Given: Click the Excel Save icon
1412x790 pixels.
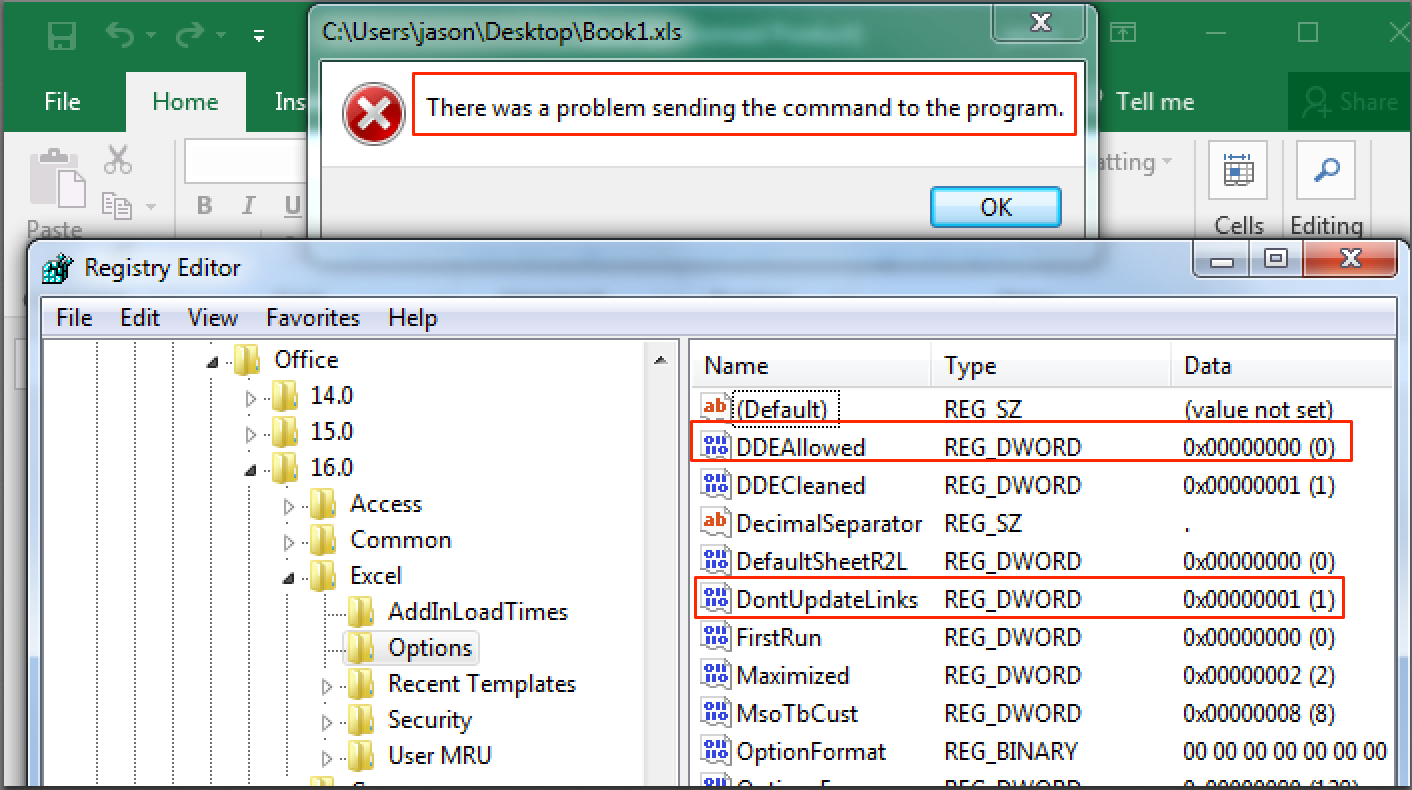Looking at the screenshot, I should 62,37.
